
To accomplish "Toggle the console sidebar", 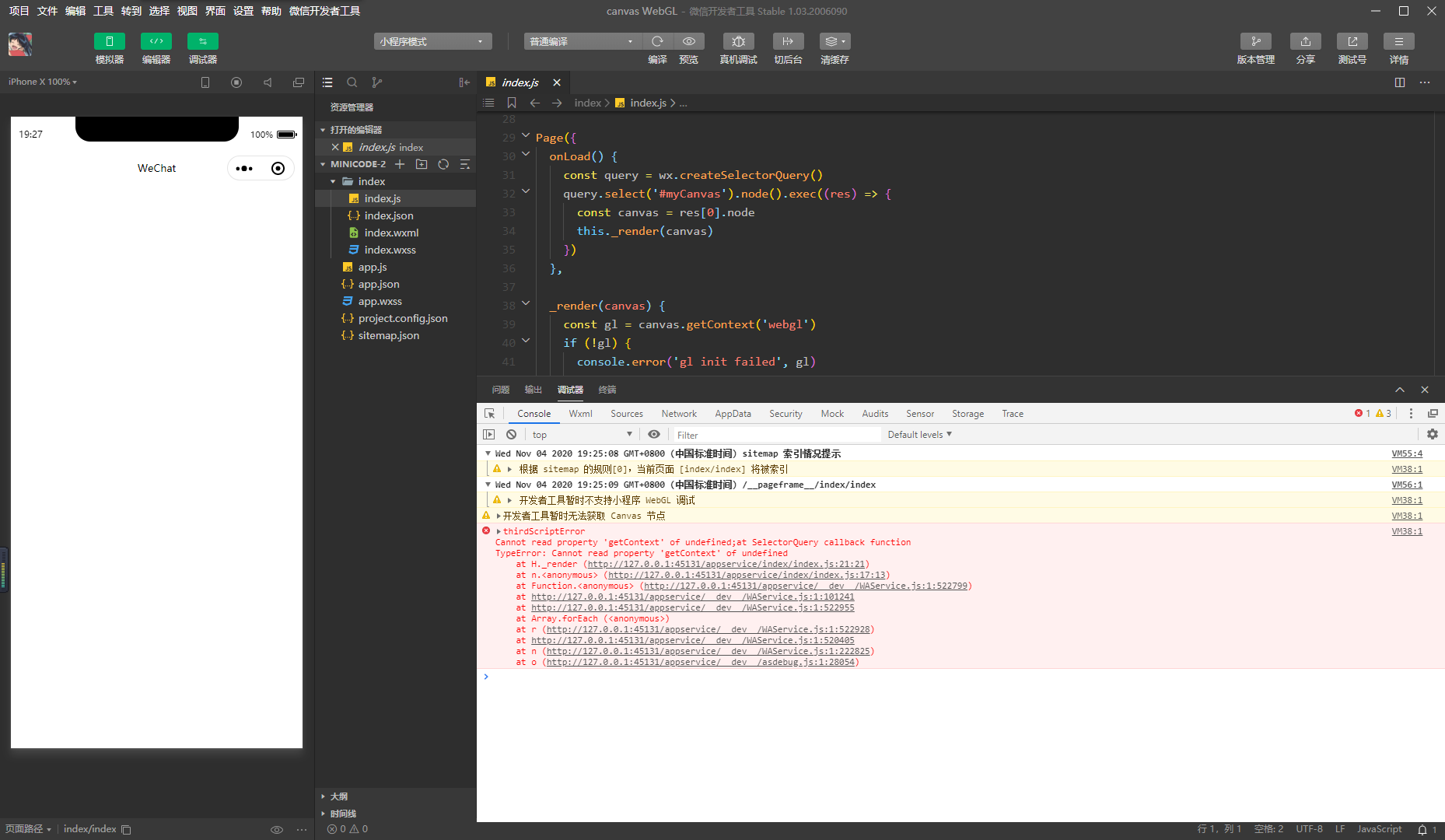I will 489,435.
